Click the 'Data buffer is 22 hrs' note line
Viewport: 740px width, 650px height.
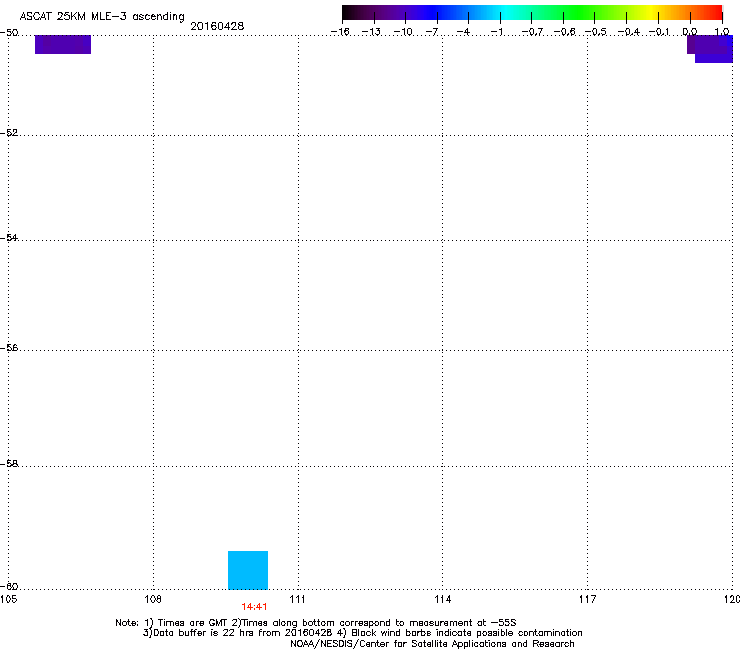coord(362,633)
